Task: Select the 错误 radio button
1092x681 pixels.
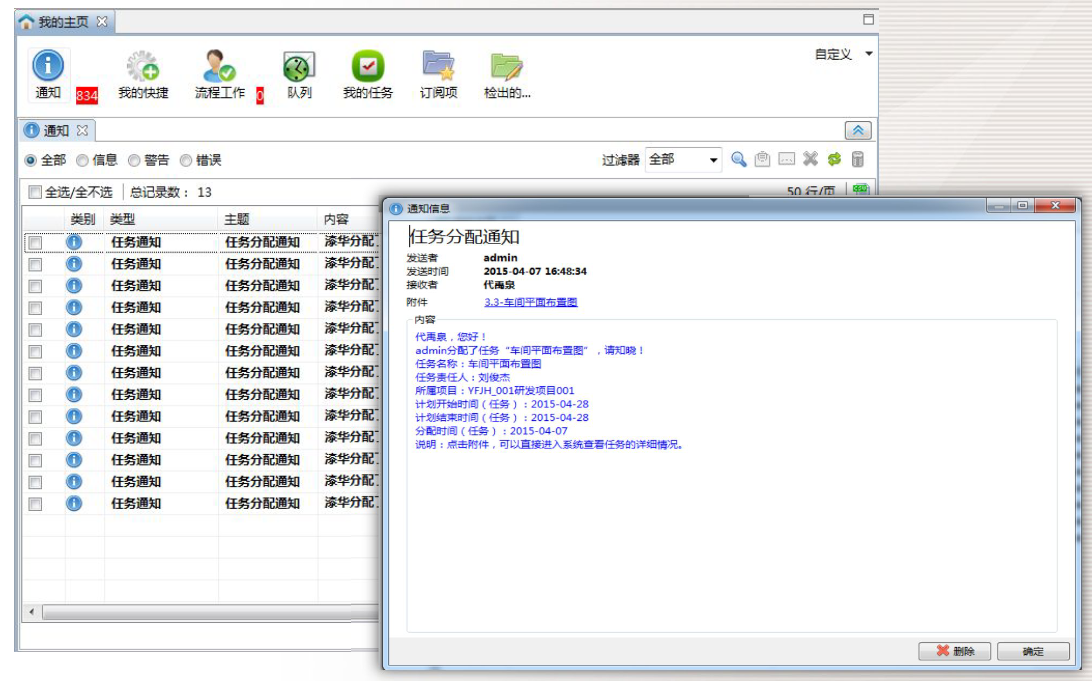Action: [x=186, y=160]
